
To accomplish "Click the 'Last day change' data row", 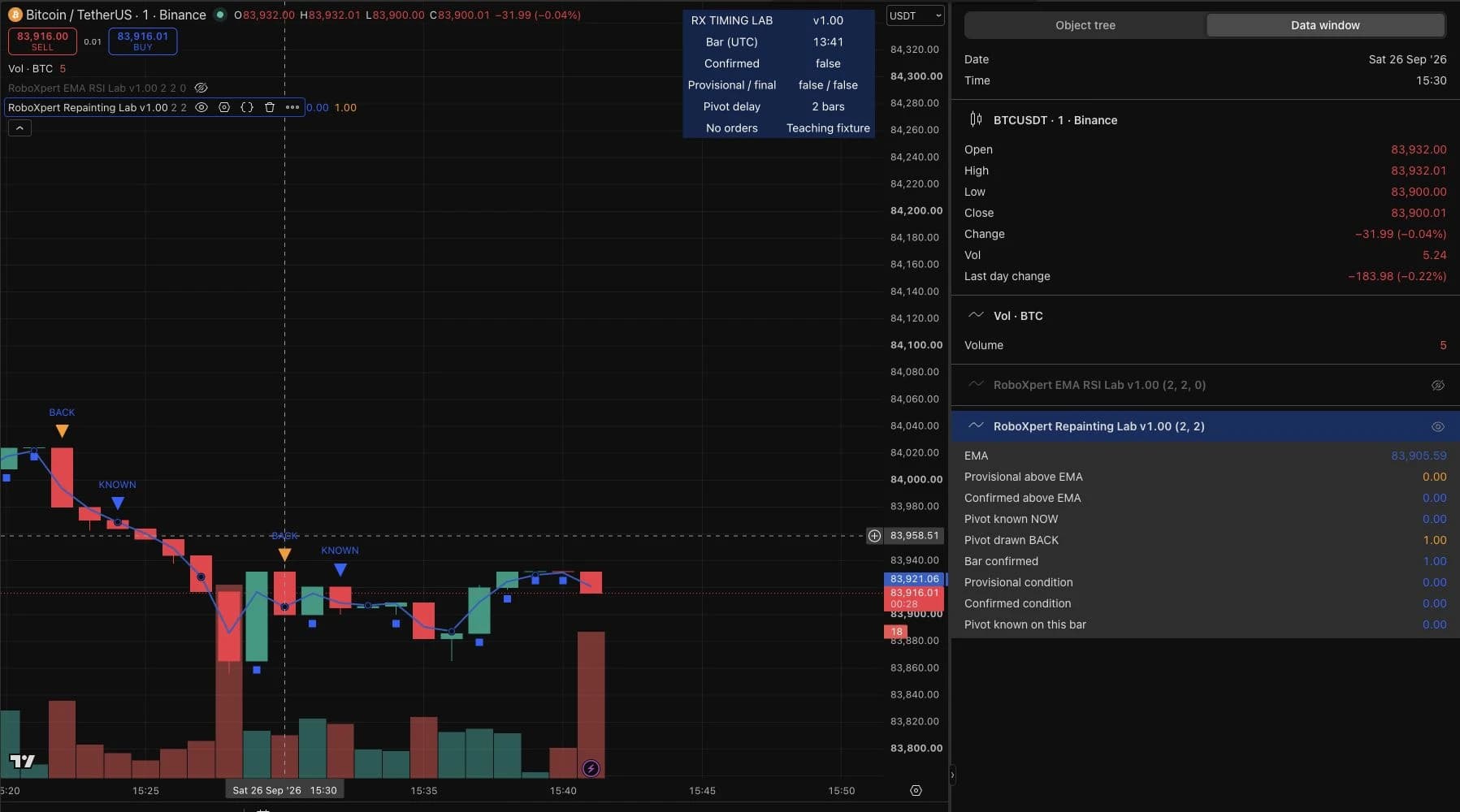I will [1205, 276].
